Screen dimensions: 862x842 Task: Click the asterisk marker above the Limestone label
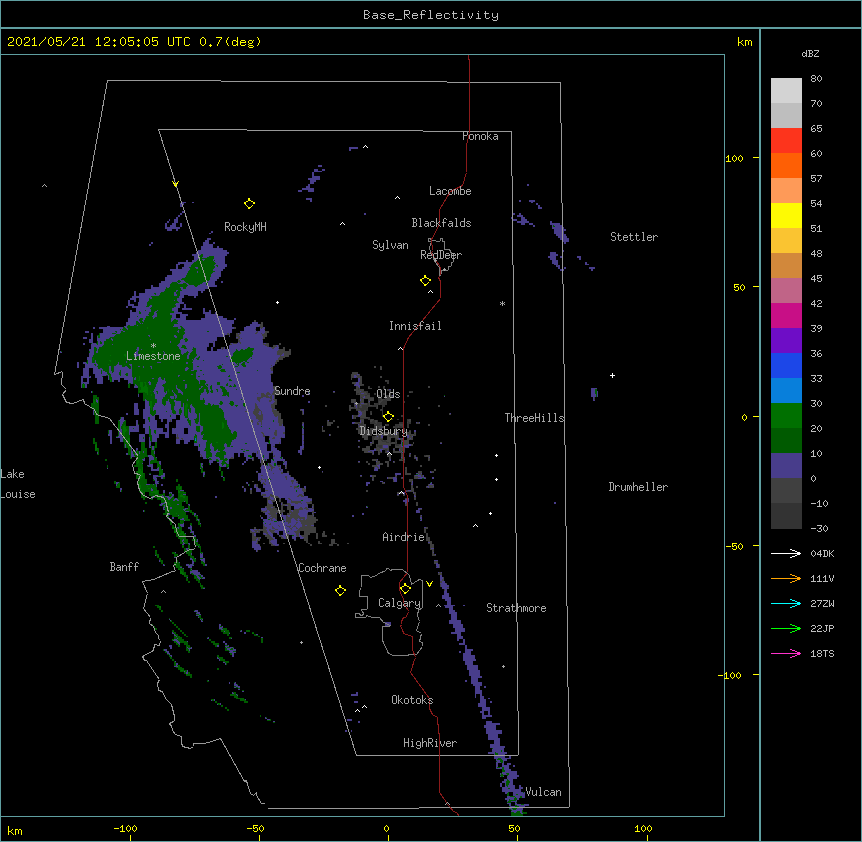pos(153,346)
